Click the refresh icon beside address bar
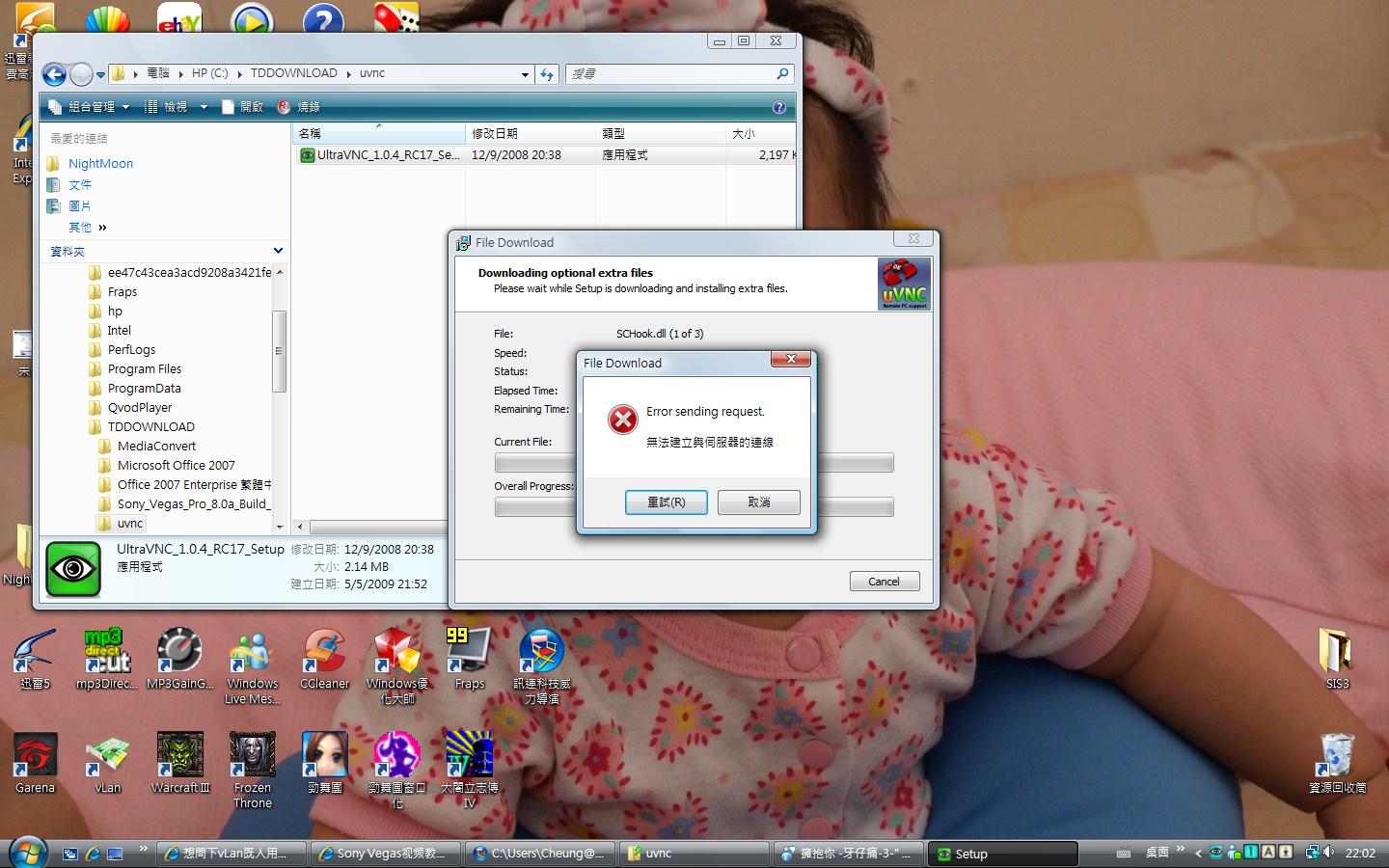Image resolution: width=1389 pixels, height=868 pixels. click(x=547, y=74)
